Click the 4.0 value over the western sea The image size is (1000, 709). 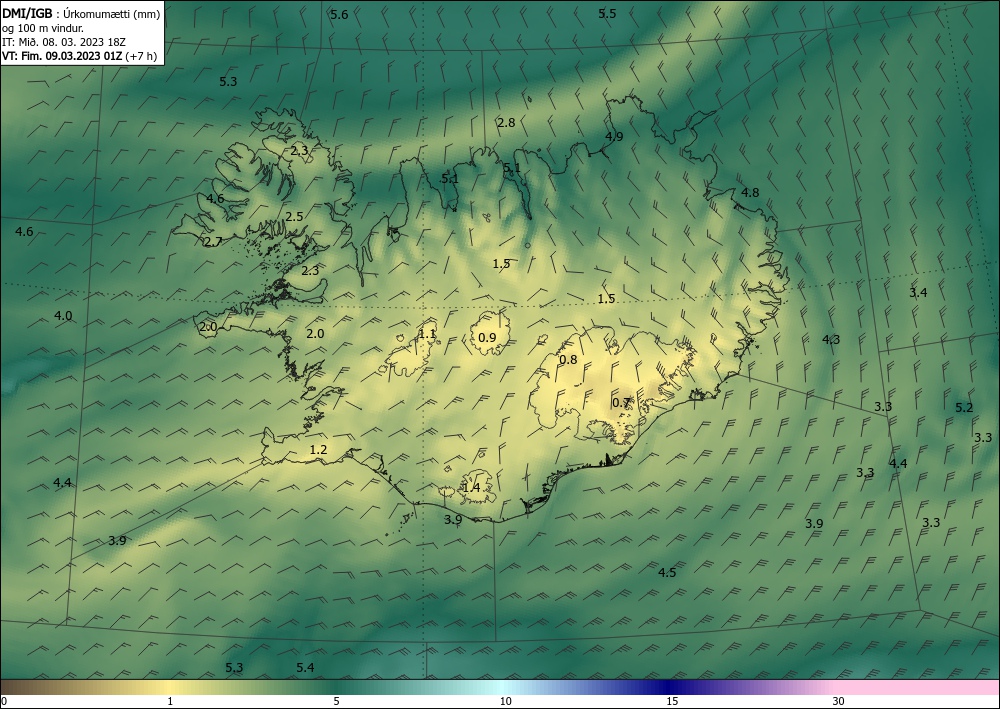(63, 316)
